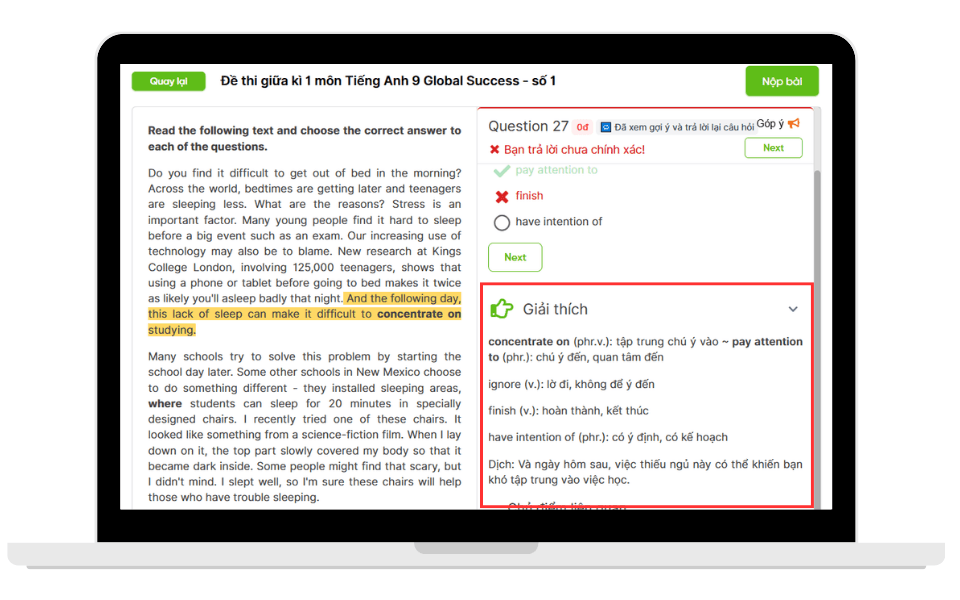
Task: Click the 'finish' answer text
Action: tap(529, 195)
